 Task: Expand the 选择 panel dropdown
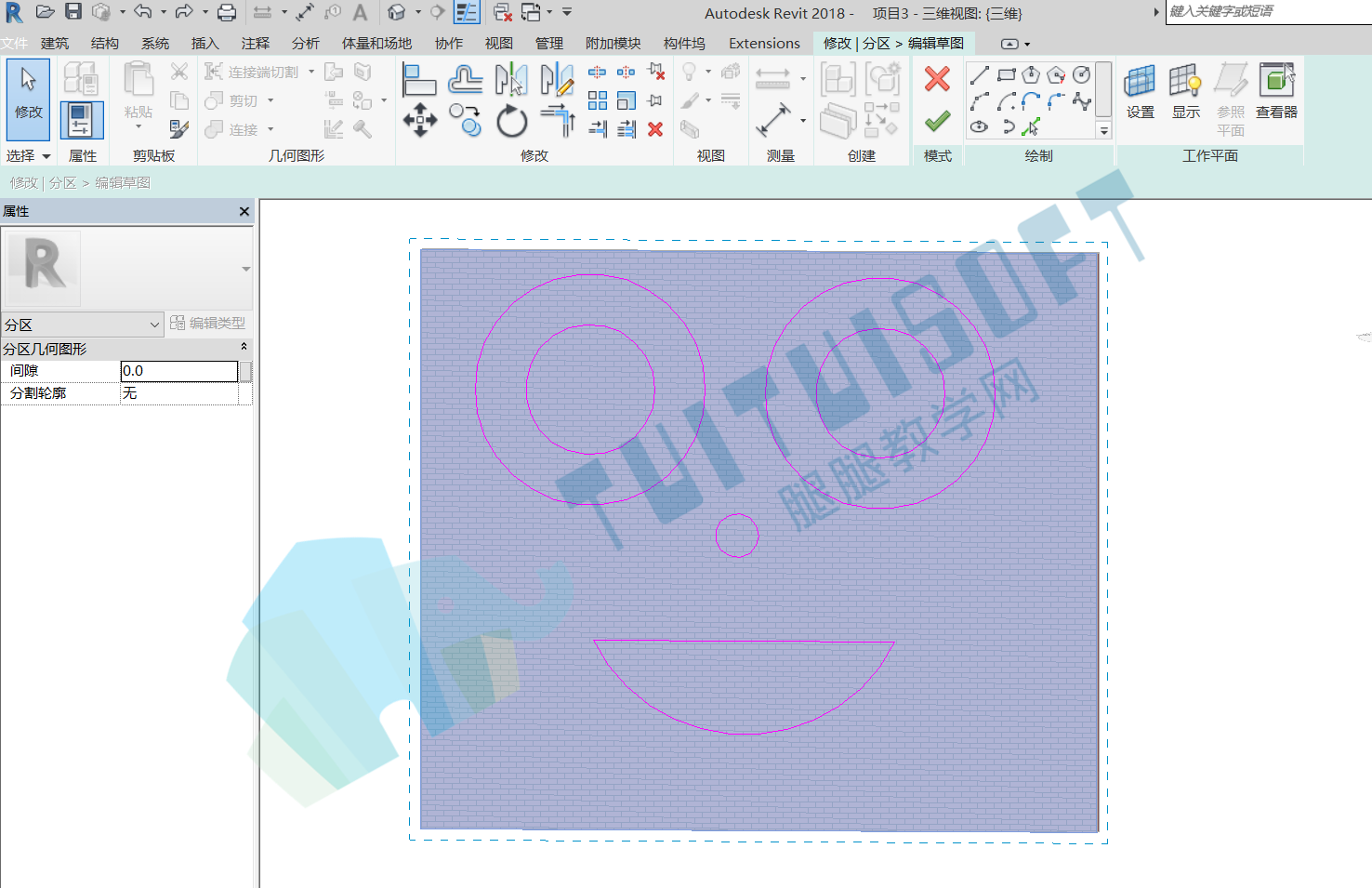tap(28, 155)
